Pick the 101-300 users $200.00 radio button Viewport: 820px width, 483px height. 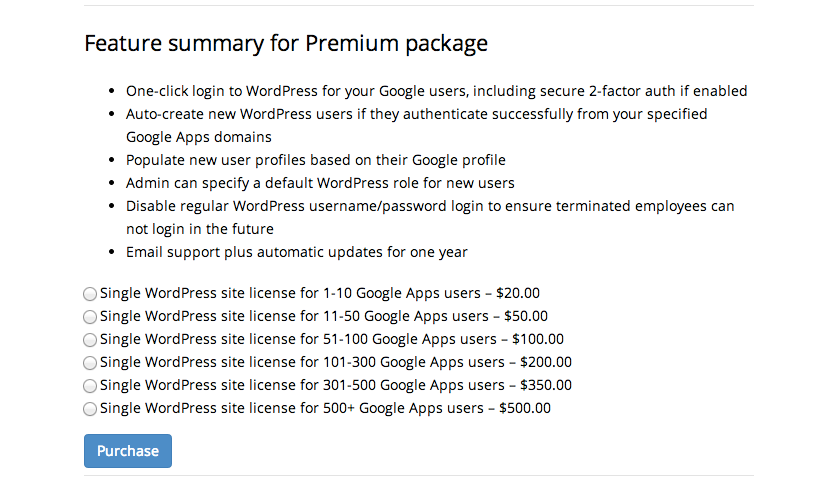(90, 363)
